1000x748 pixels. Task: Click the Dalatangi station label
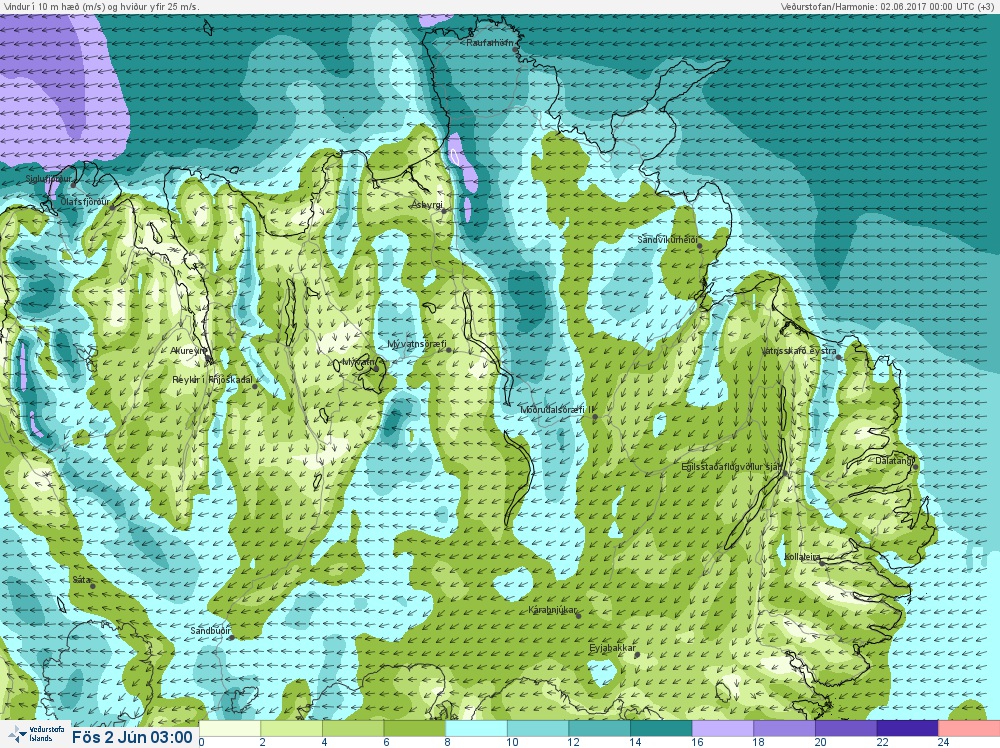point(894,461)
